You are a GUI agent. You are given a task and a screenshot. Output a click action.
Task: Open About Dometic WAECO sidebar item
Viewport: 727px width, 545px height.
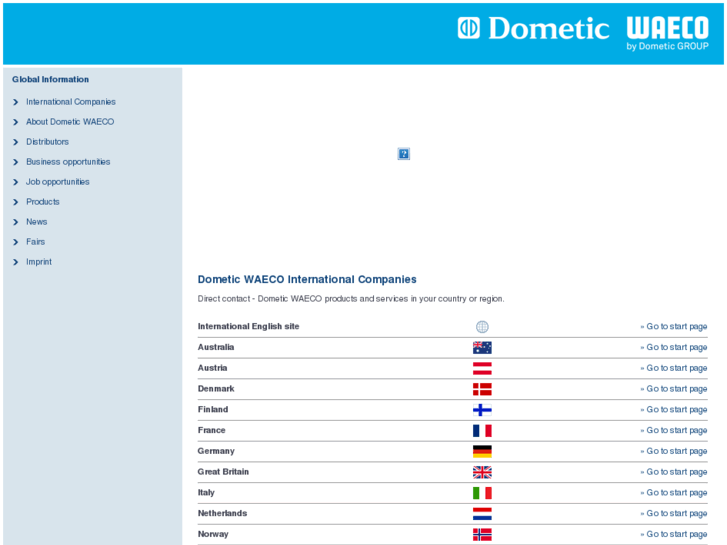click(70, 122)
